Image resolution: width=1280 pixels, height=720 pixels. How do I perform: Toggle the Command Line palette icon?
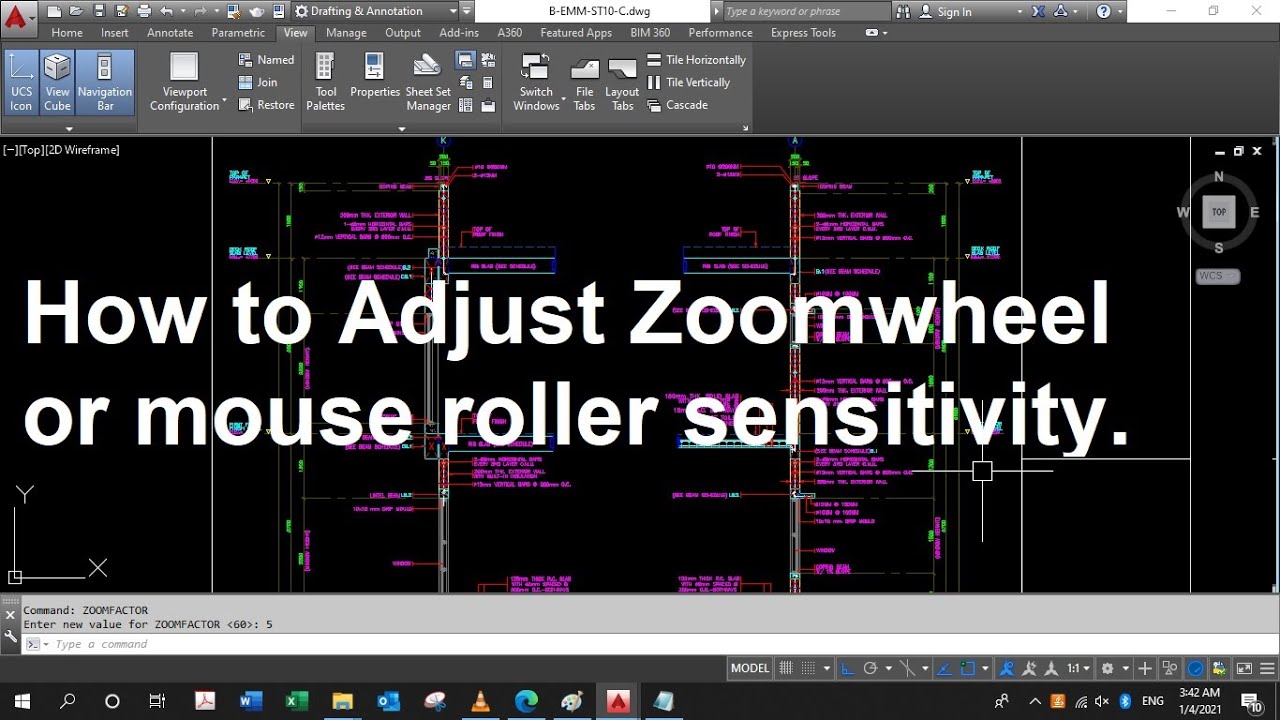coord(465,60)
